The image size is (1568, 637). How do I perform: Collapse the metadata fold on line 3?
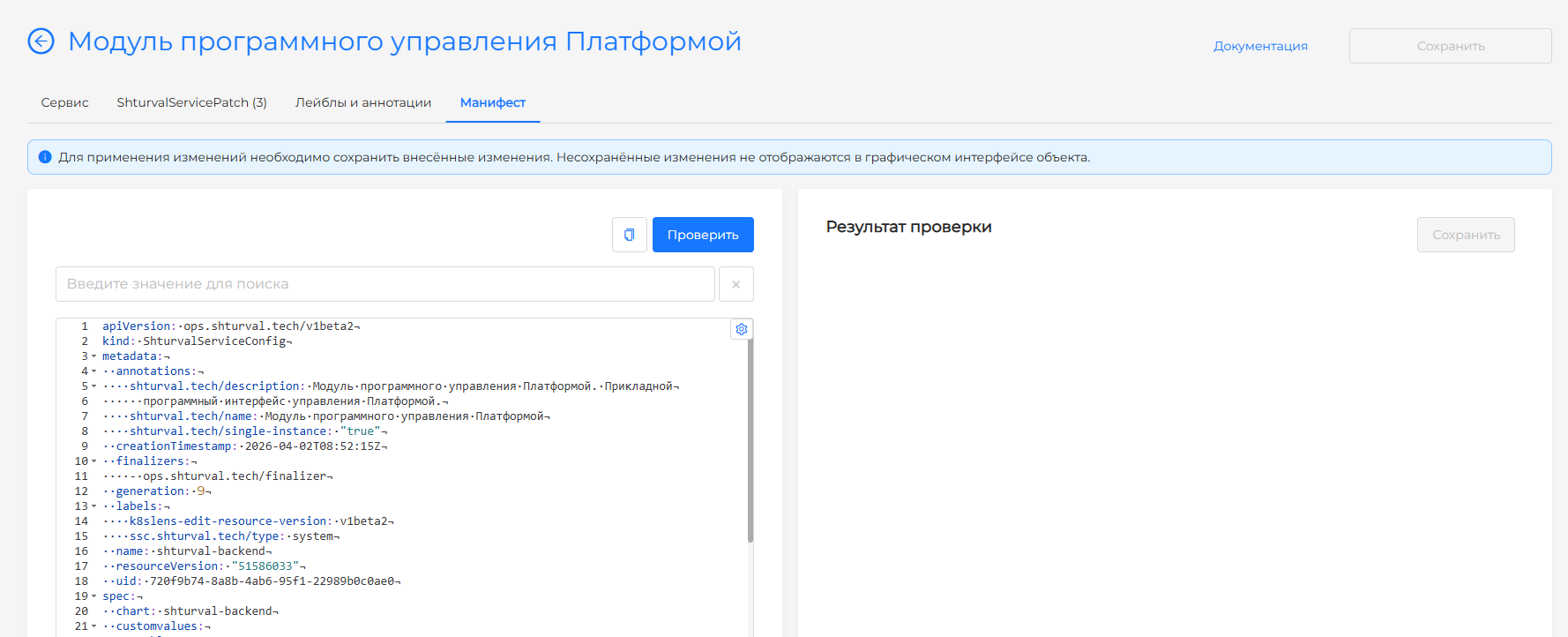[94, 356]
